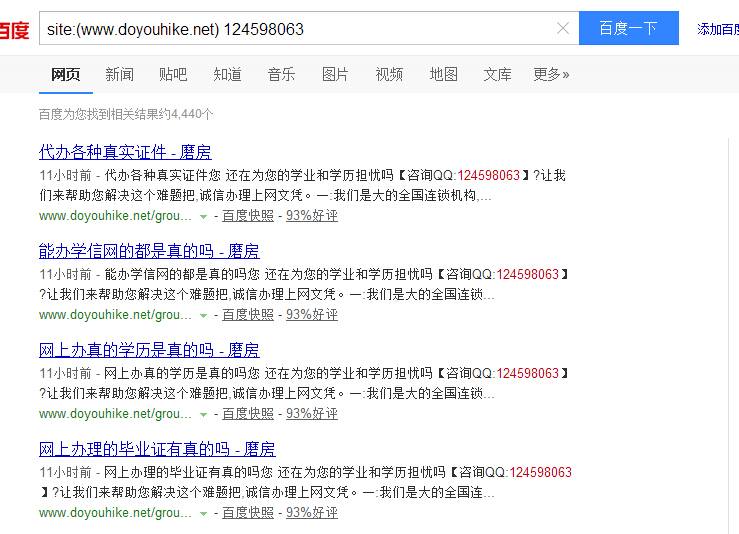
Task: Open result 能办学信网的都是真的吗 - 磨房
Action: 149,251
